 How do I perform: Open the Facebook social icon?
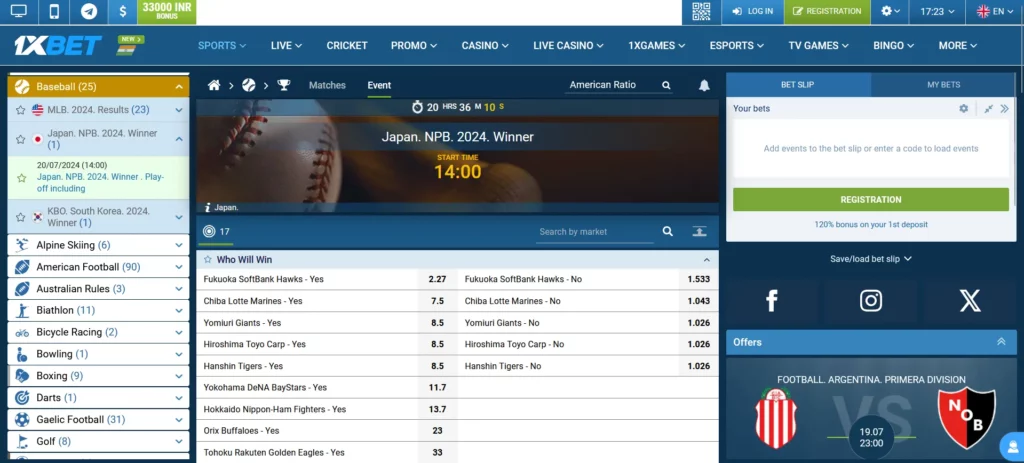coord(771,300)
